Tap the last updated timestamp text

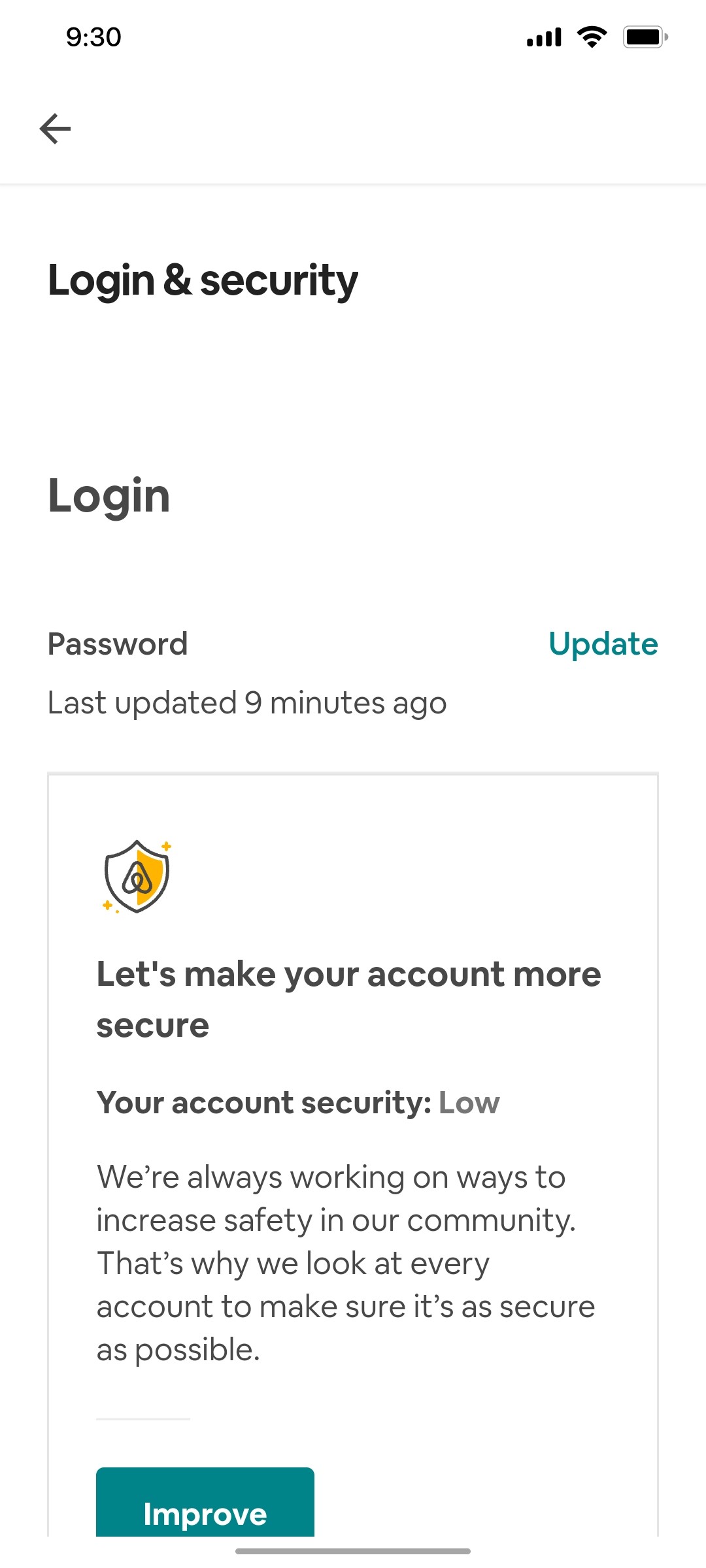[x=247, y=703]
